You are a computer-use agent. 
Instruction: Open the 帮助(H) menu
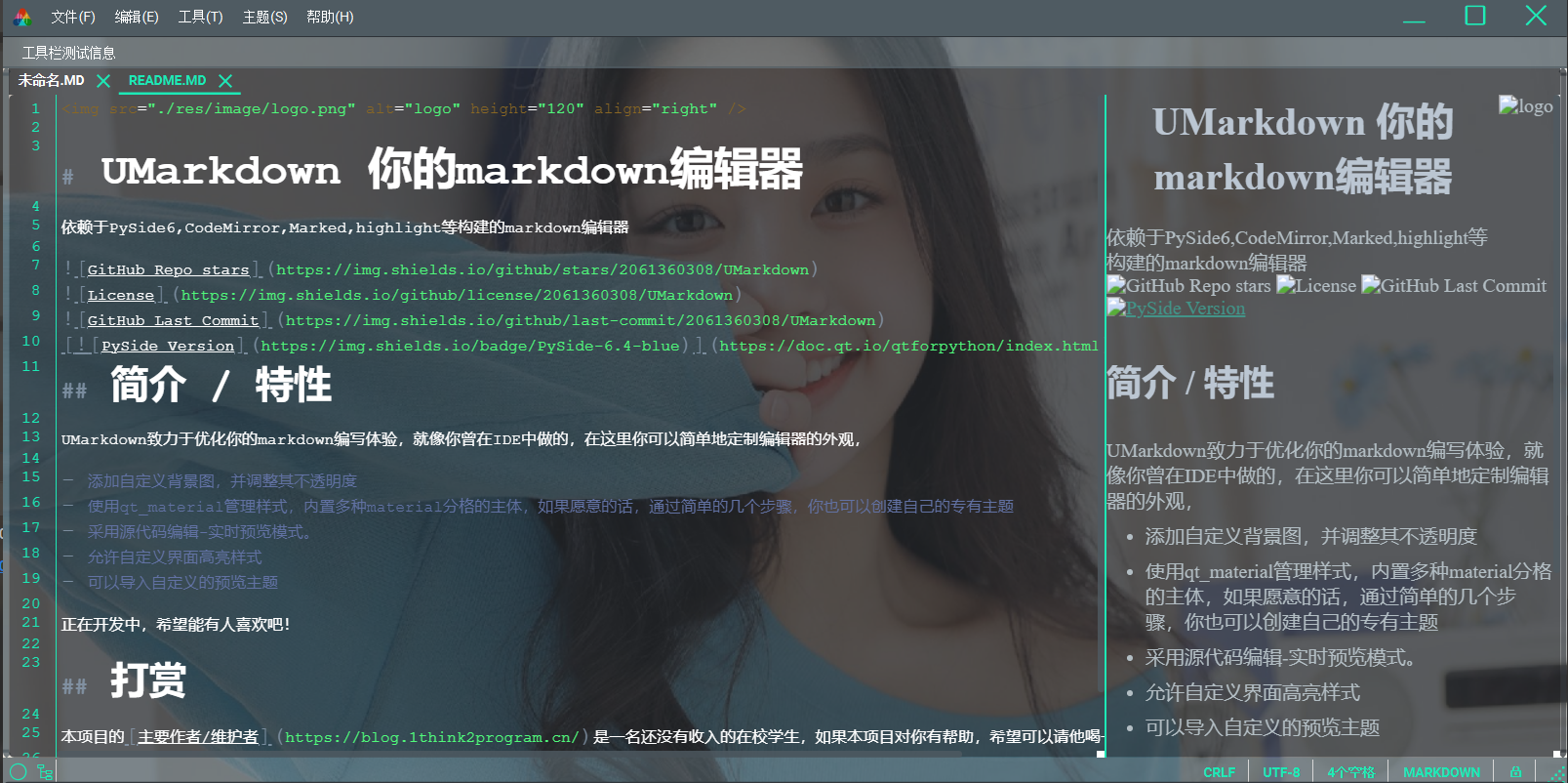[x=330, y=17]
